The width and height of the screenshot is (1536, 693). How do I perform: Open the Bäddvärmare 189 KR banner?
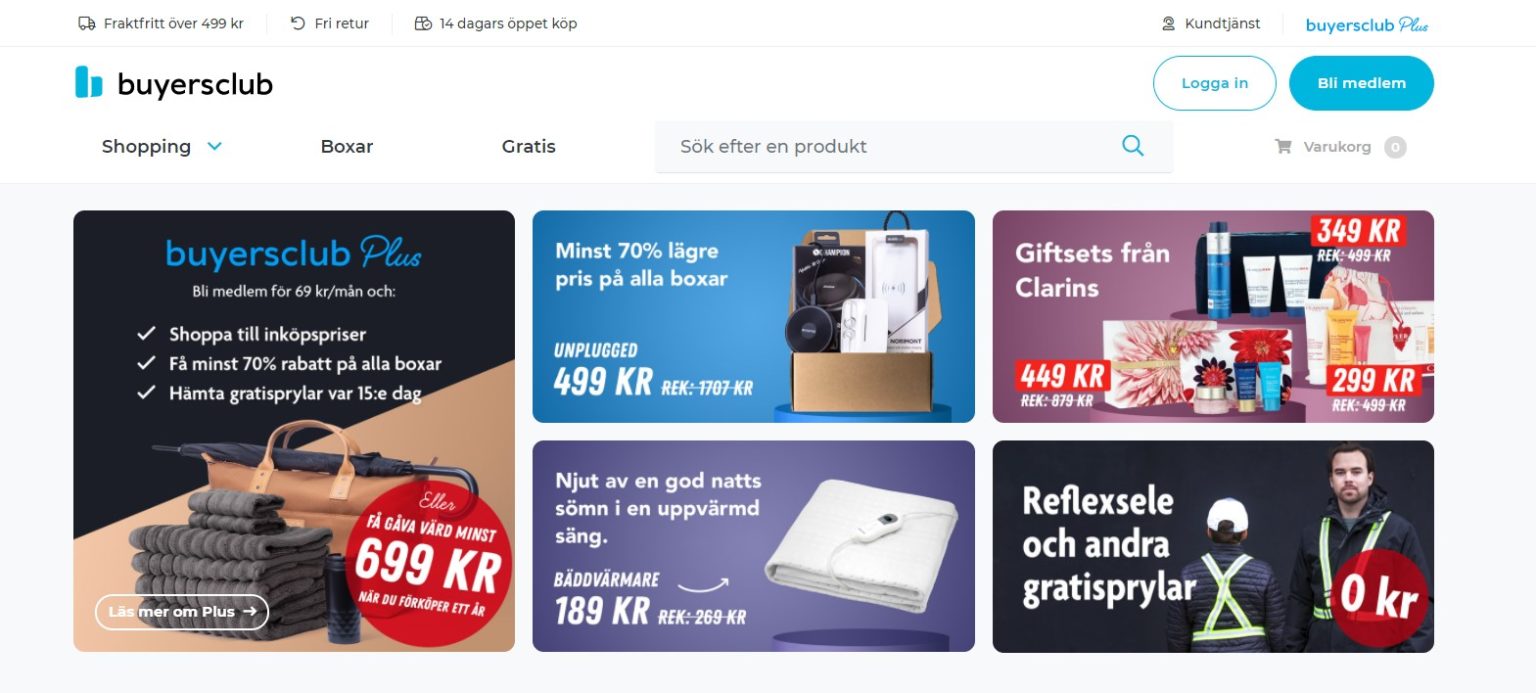click(753, 546)
